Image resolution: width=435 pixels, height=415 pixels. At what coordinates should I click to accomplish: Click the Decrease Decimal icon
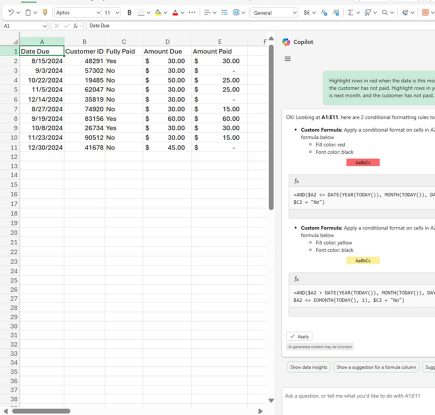coord(324,13)
